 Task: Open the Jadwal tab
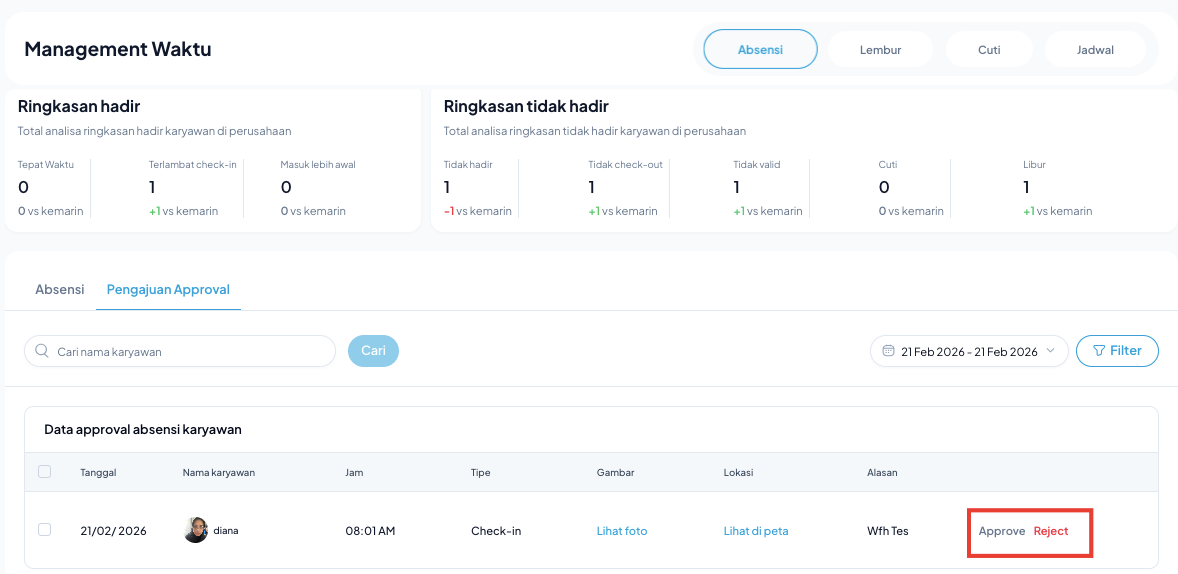tap(1095, 49)
